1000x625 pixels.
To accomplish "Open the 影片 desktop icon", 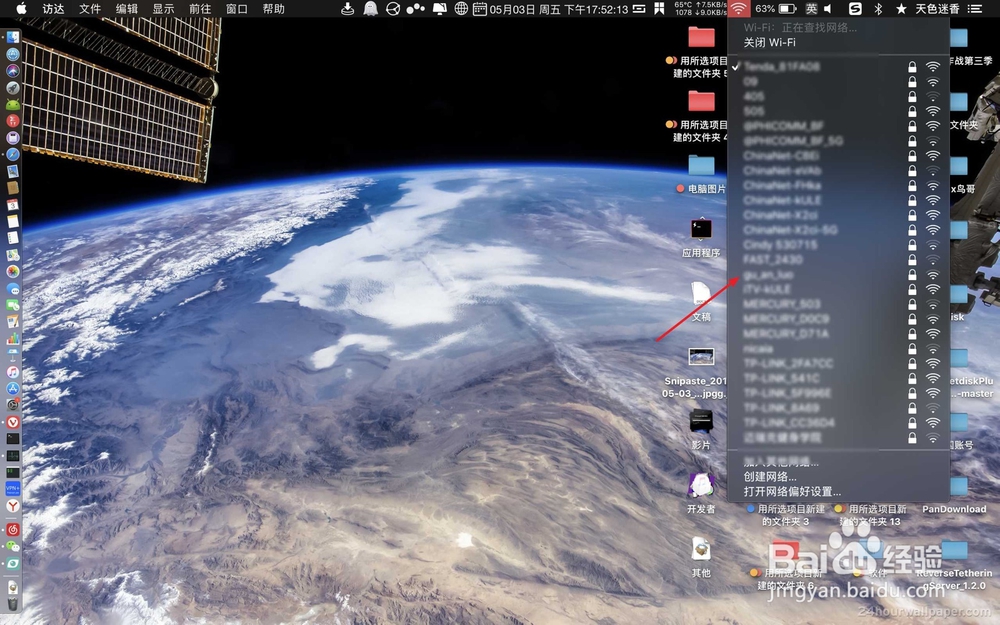I will coord(701,422).
